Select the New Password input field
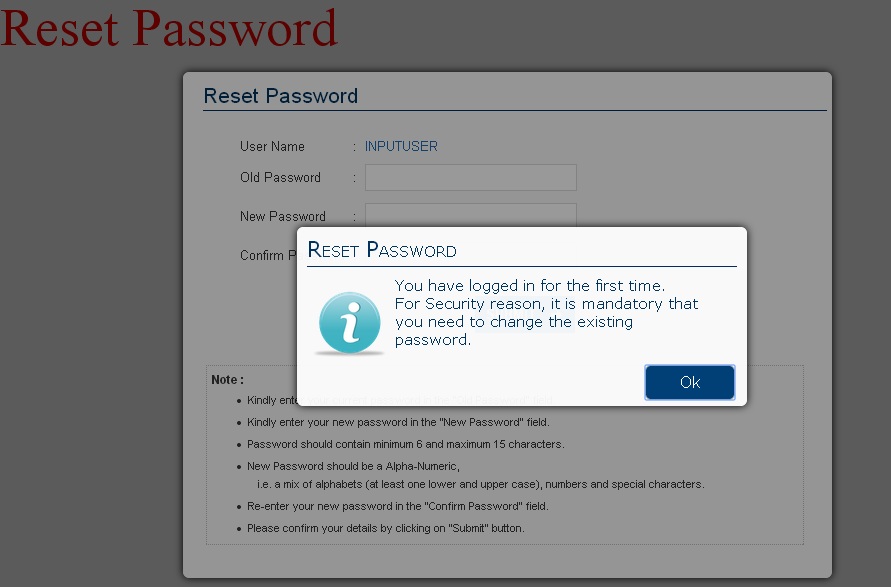891x587 pixels. coord(470,214)
